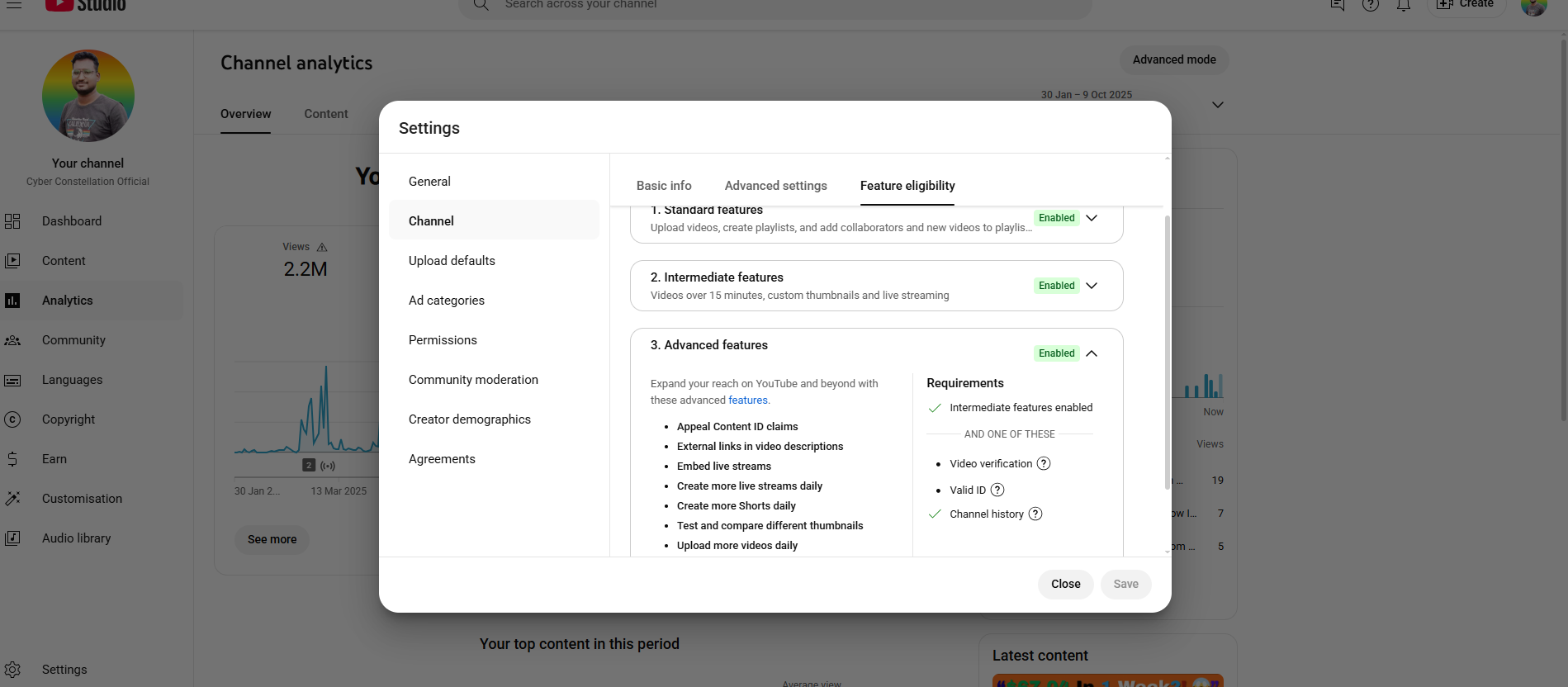Select Community moderation in settings menu

(x=473, y=380)
